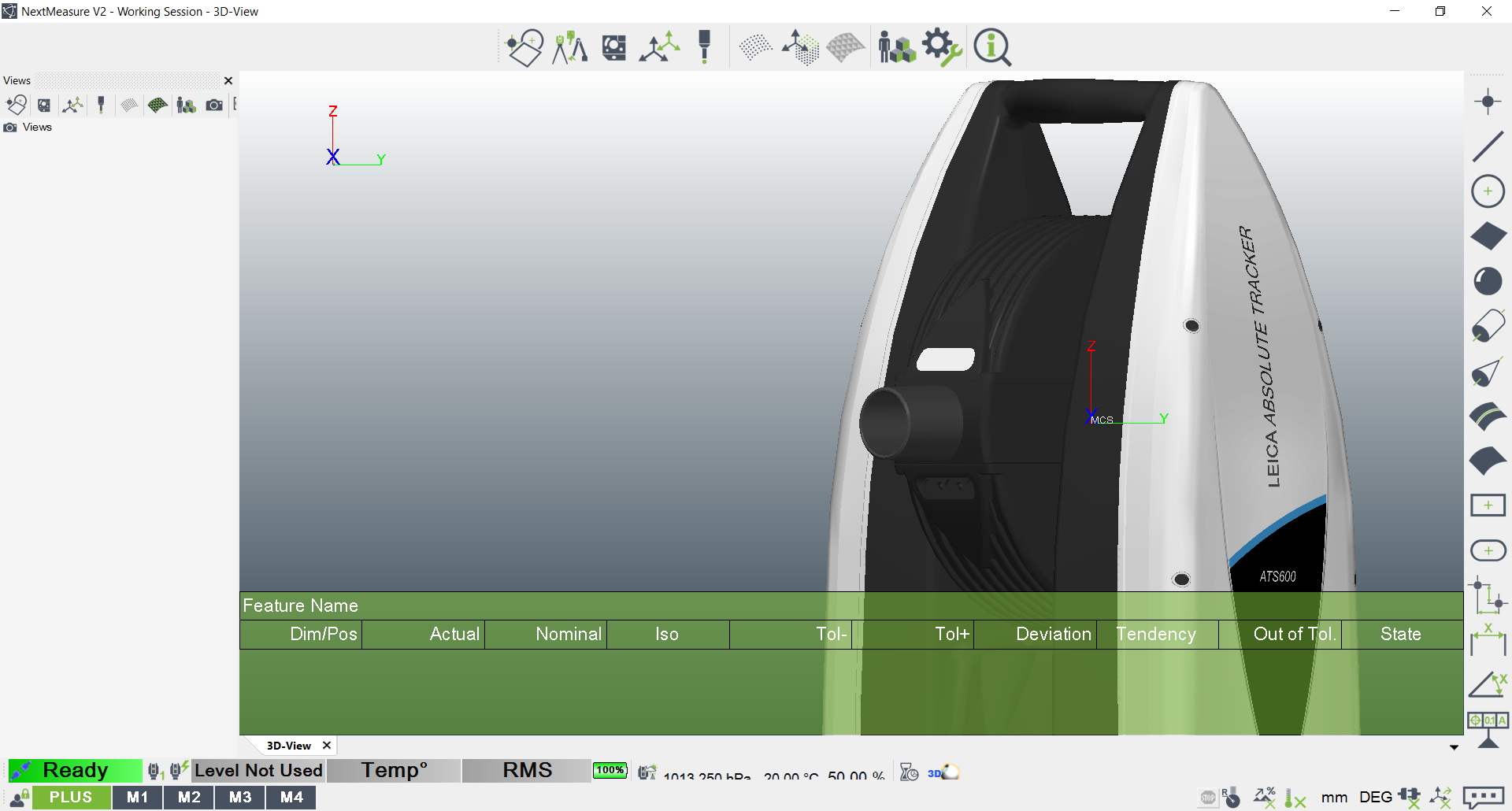This screenshot has height=811, width=1512.
Task: Toggle the M1 measurement profile
Action: coord(137,797)
